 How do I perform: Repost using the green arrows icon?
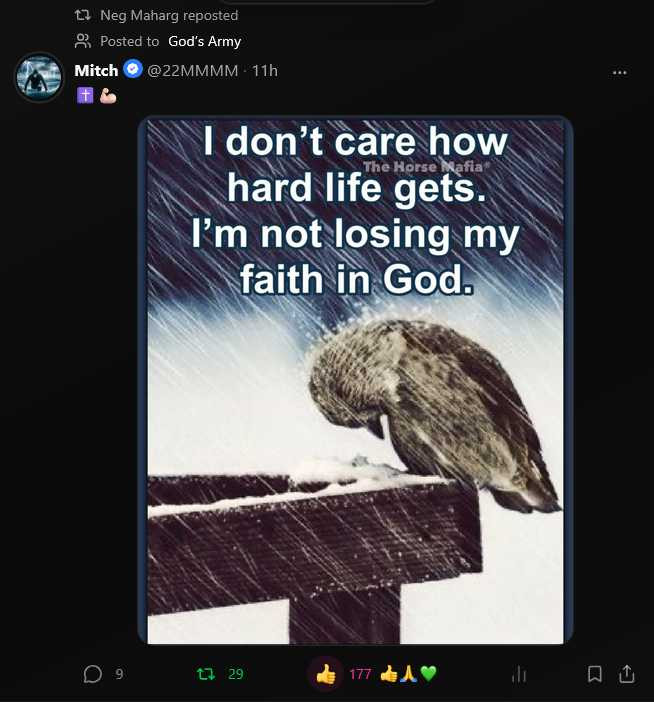(205, 674)
